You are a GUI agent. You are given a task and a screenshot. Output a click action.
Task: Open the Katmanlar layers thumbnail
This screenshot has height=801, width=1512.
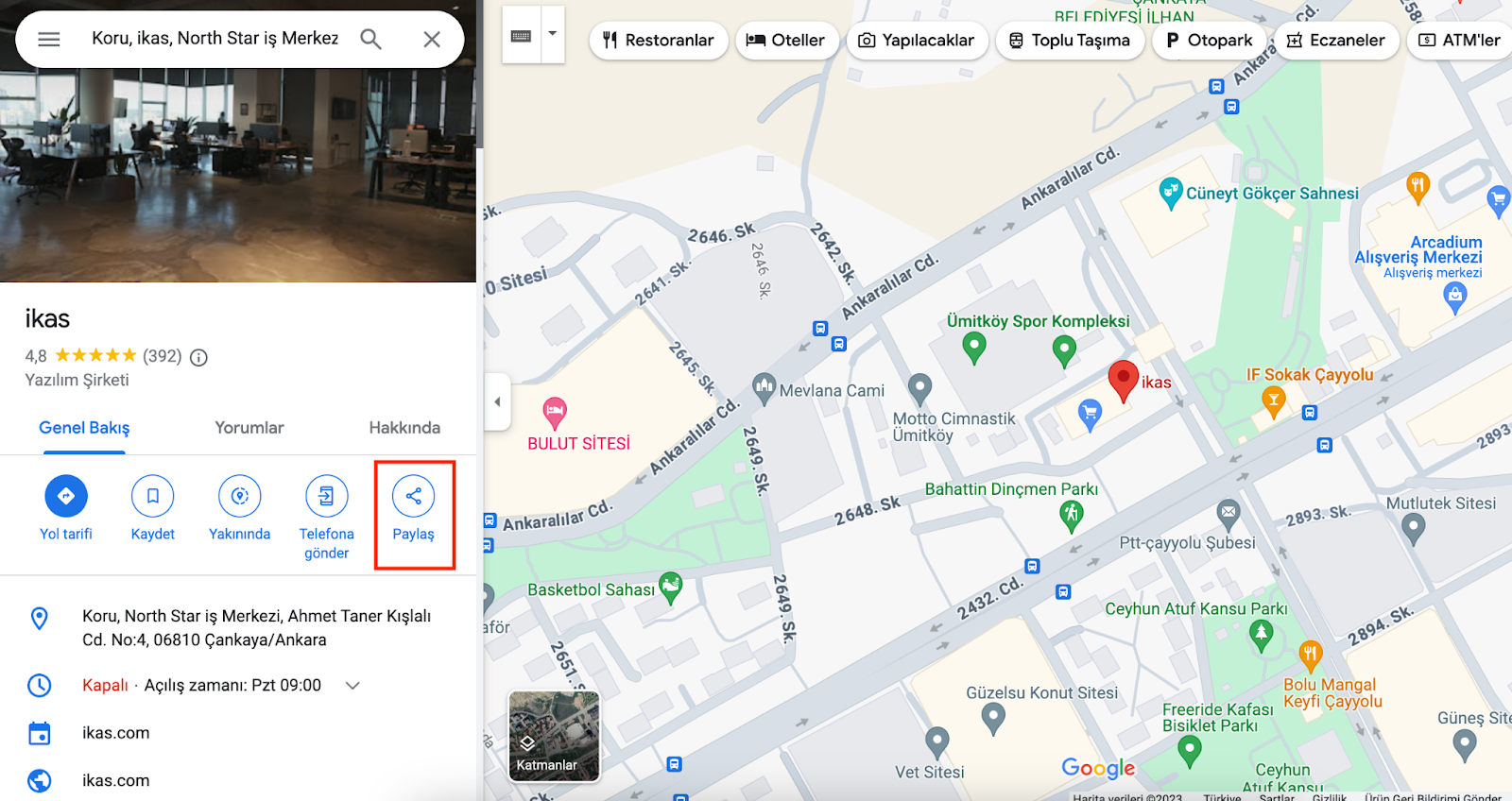[x=554, y=736]
